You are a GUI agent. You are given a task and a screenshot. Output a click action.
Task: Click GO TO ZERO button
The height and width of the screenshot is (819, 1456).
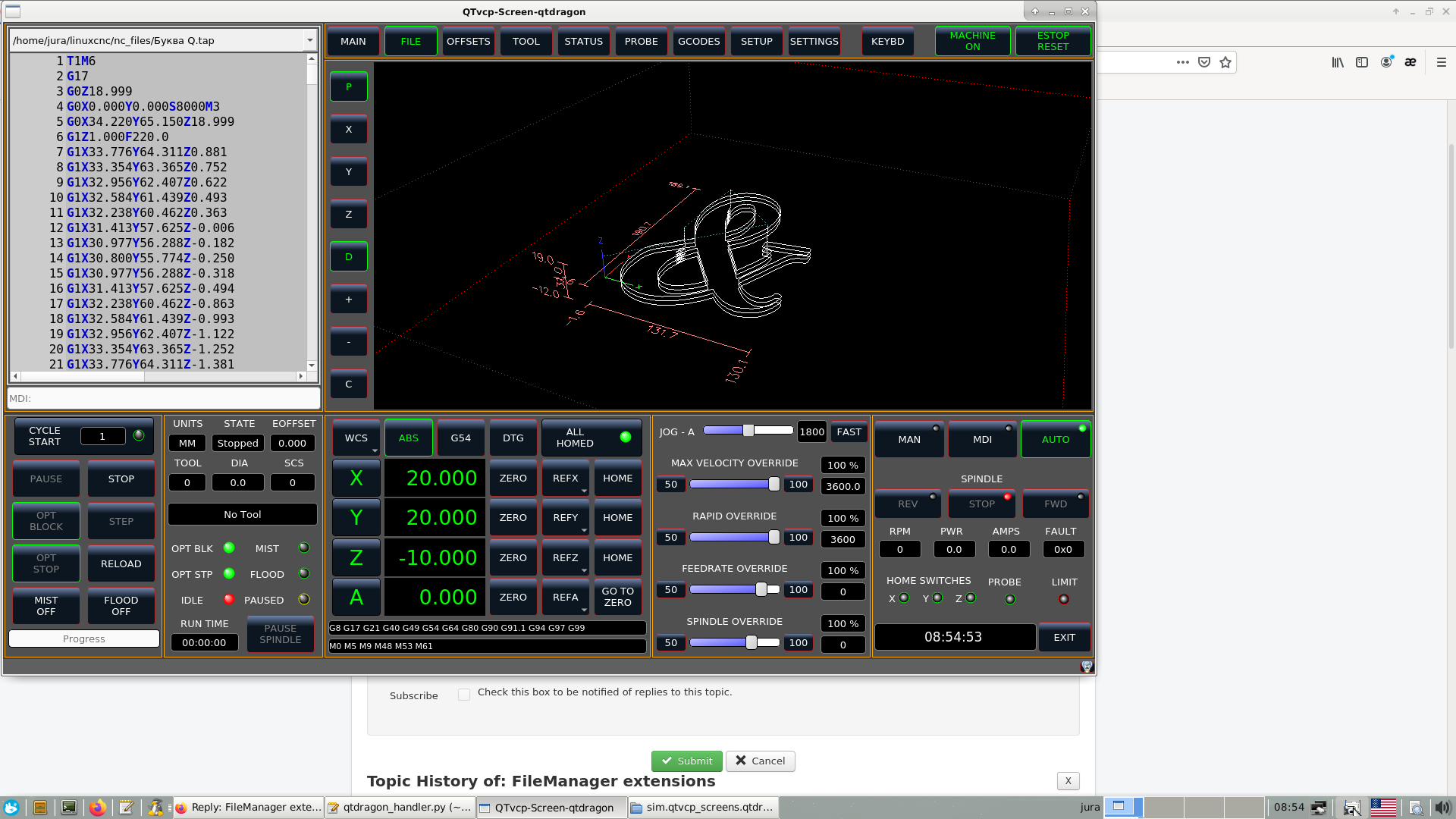618,597
